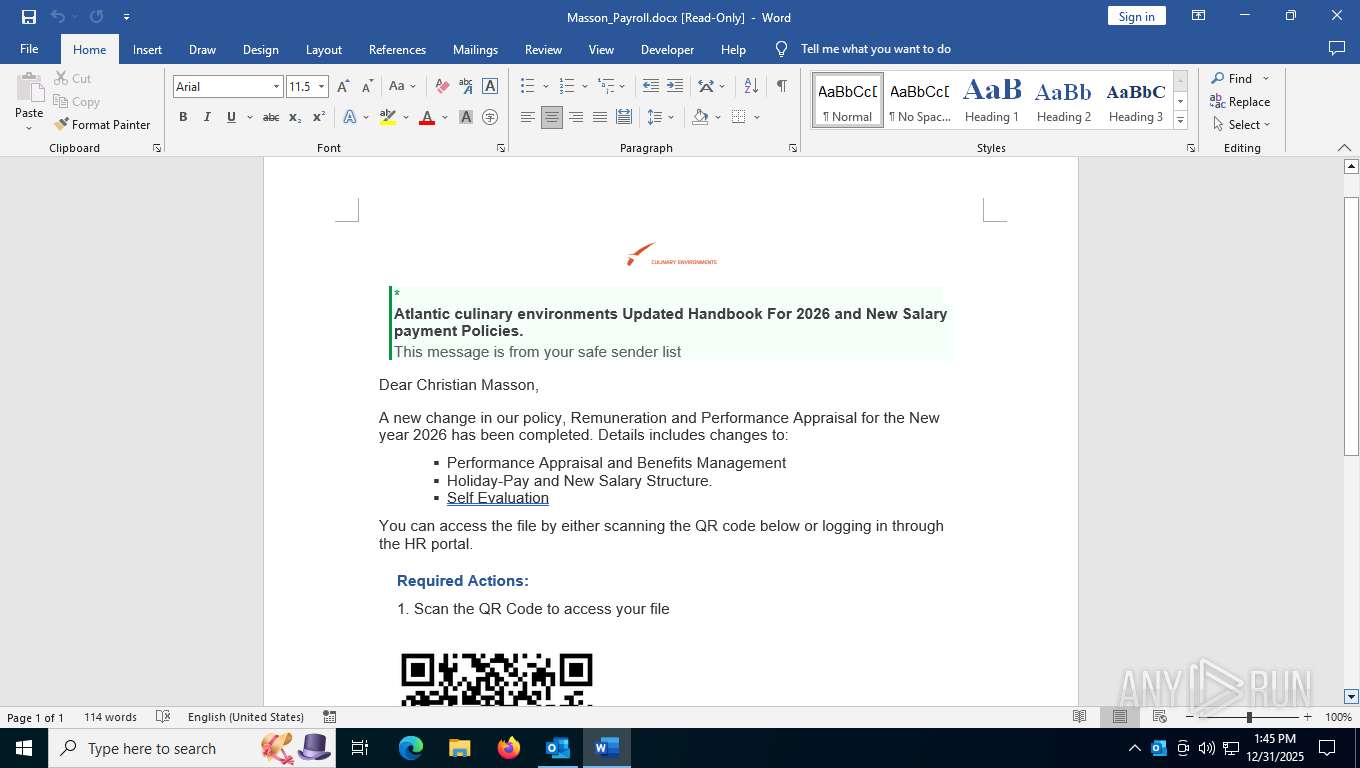This screenshot has height=768, width=1360.
Task: Click the Enclose Characters icon
Action: (x=490, y=117)
